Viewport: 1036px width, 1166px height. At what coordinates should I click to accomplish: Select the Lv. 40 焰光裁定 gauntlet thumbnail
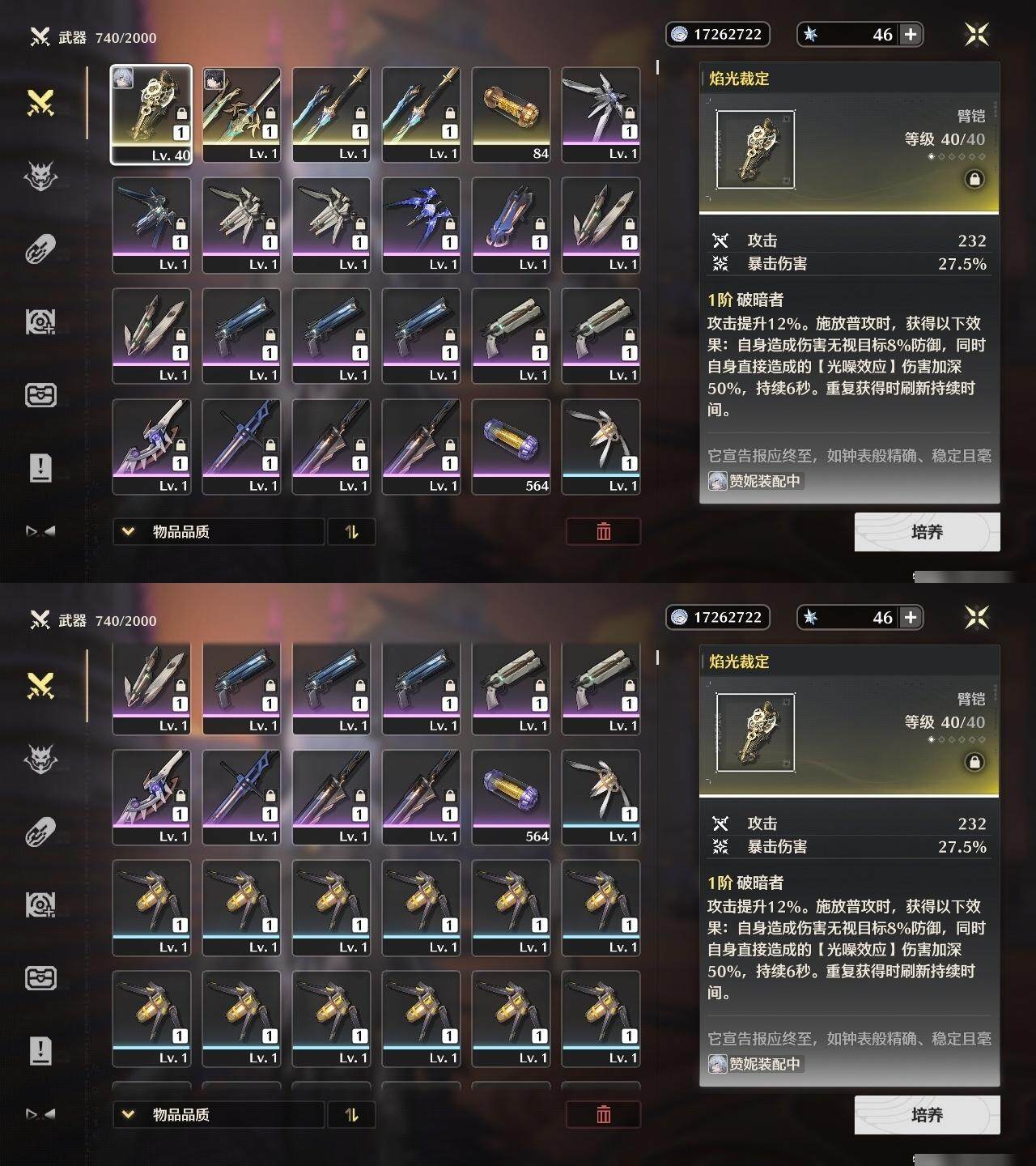coord(151,114)
